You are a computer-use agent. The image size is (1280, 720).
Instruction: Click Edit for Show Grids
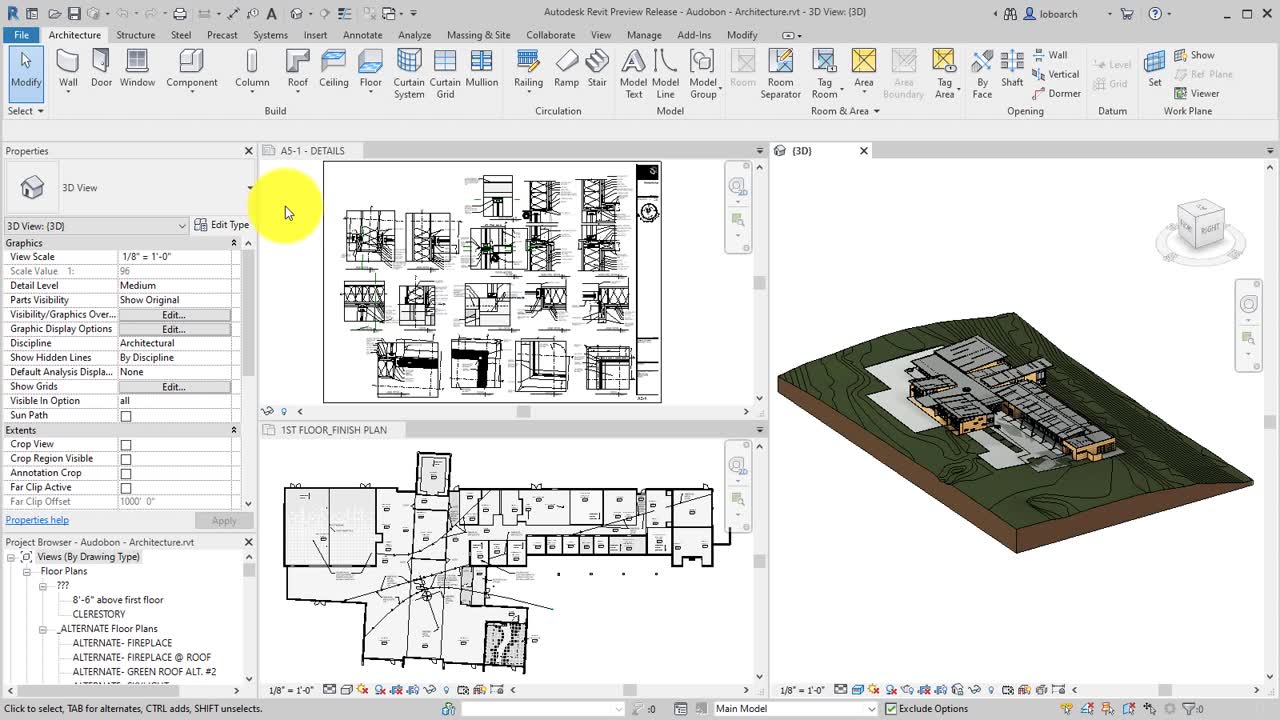tap(174, 387)
